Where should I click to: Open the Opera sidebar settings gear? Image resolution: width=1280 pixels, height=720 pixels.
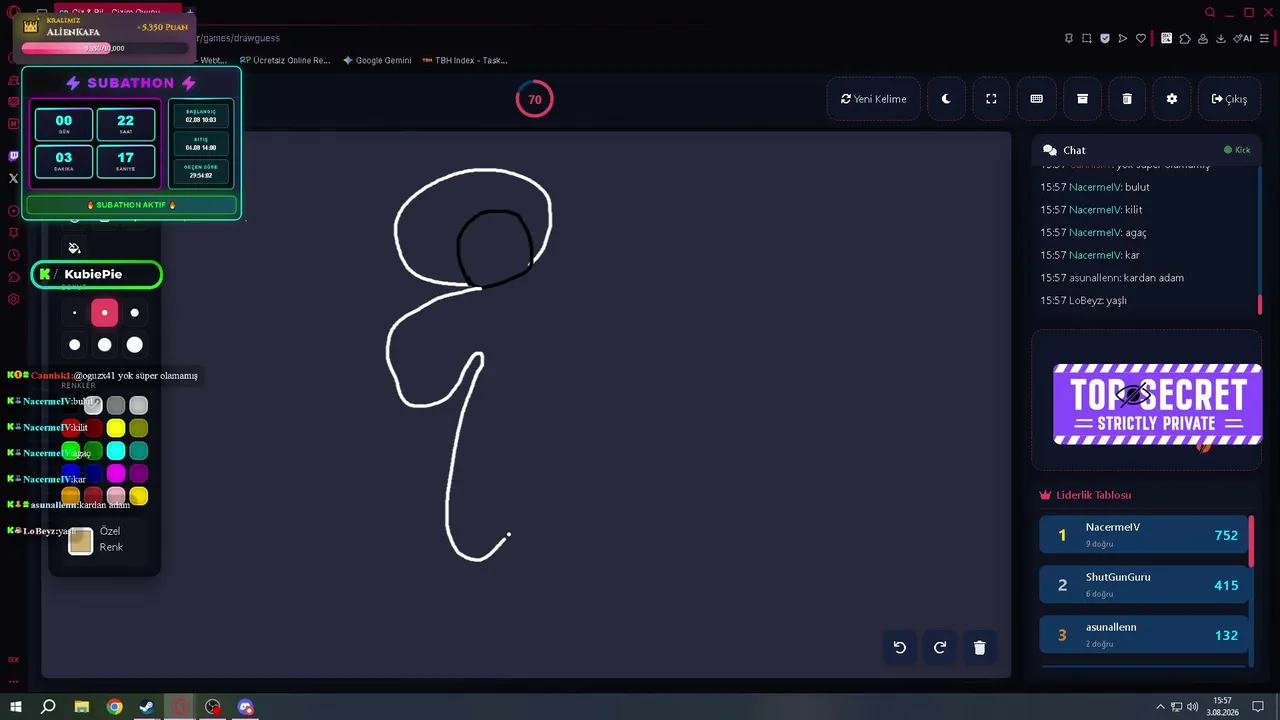[13, 299]
